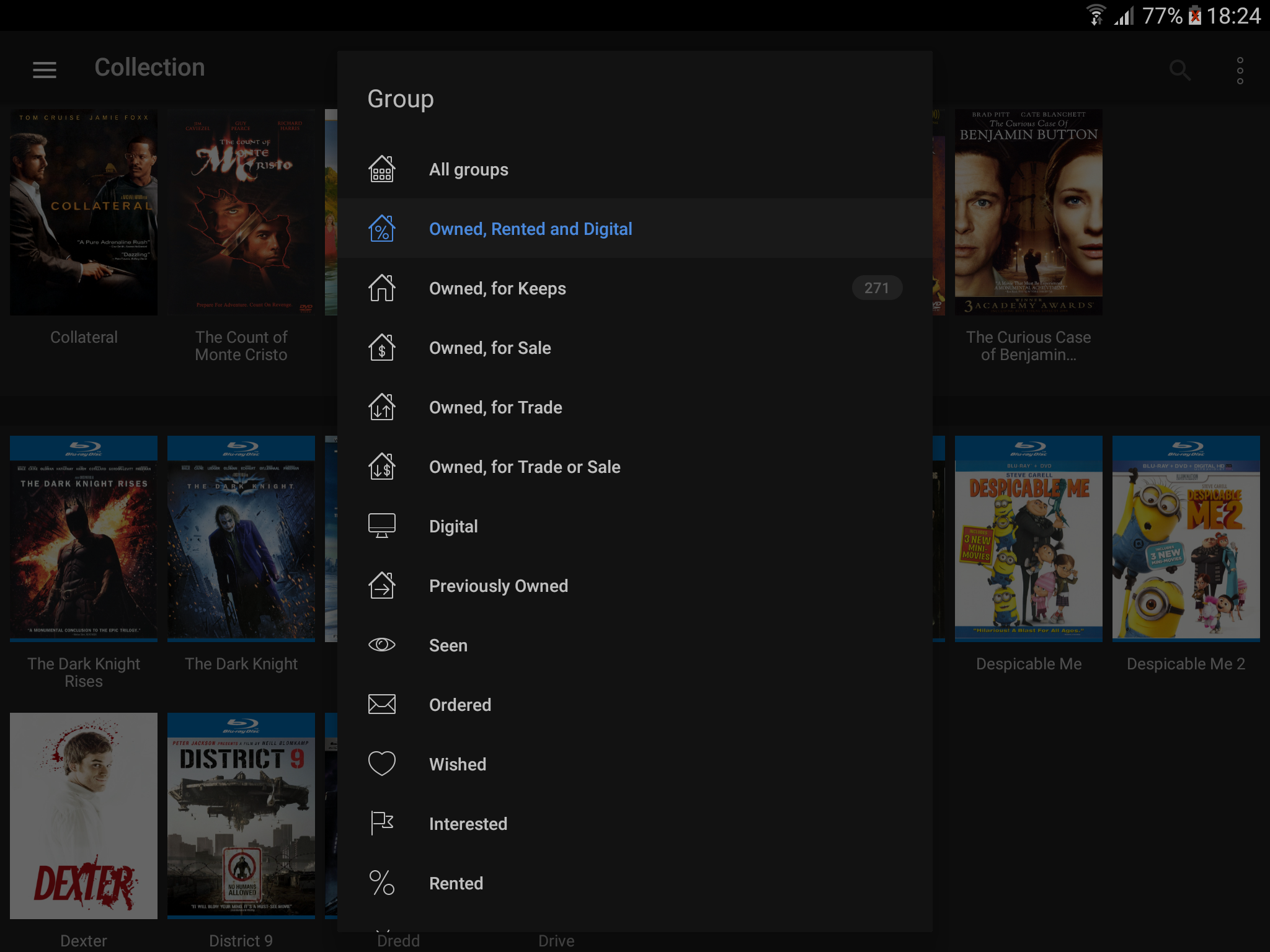Click the Owned, for Sale dollar icon

click(x=382, y=347)
